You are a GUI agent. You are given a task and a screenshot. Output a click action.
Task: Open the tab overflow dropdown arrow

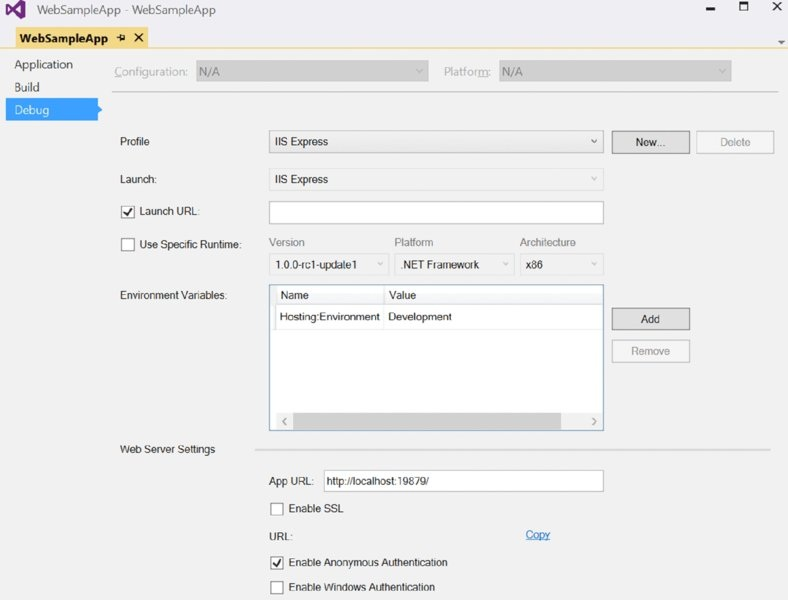[781, 42]
